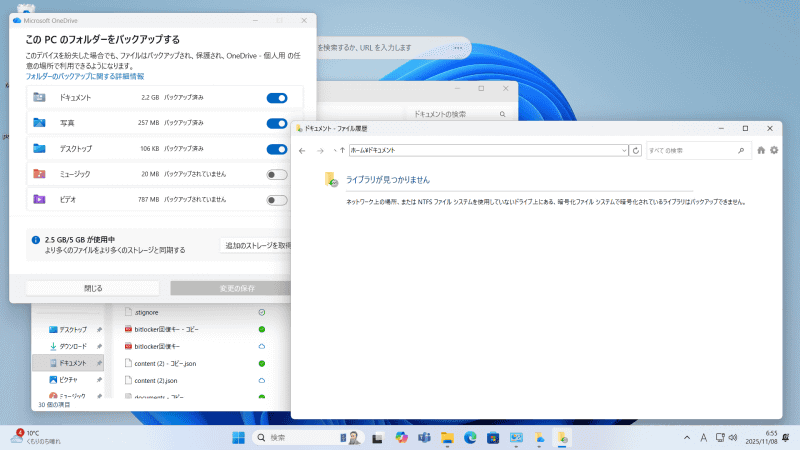Show hidden system tray icons
The image size is (800, 450).
point(687,438)
